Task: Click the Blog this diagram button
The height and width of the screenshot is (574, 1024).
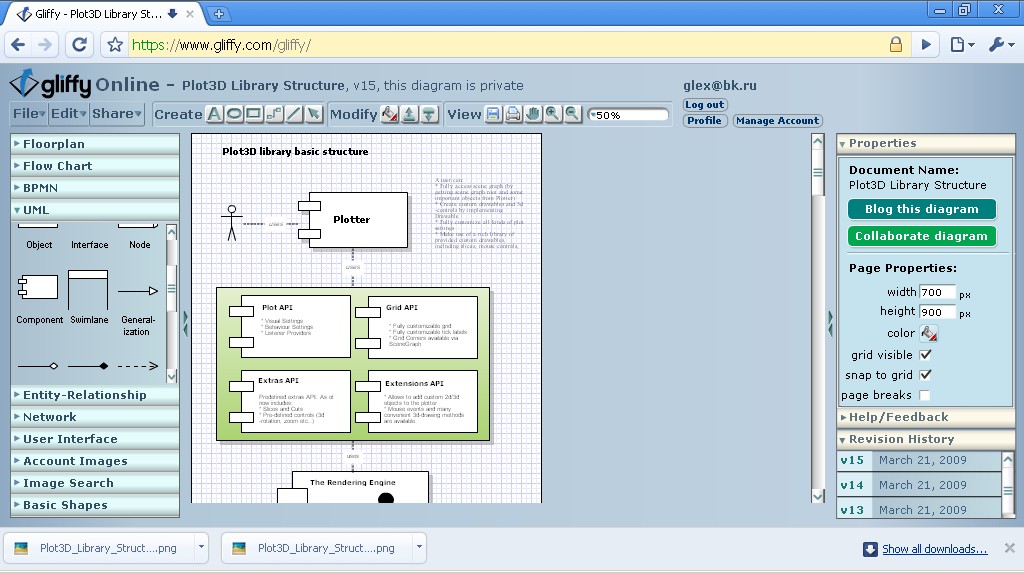Action: coord(921,209)
